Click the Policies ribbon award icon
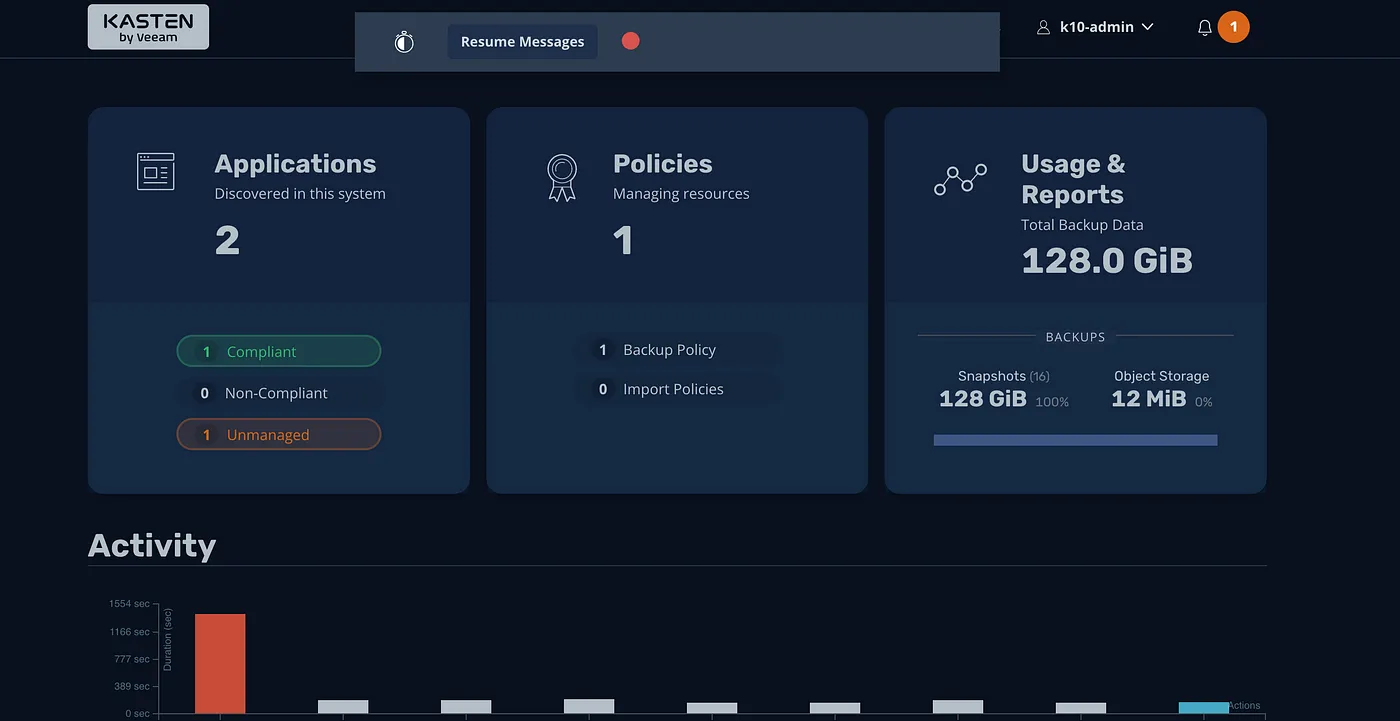Viewport: 1400px width, 721px height. point(562,177)
